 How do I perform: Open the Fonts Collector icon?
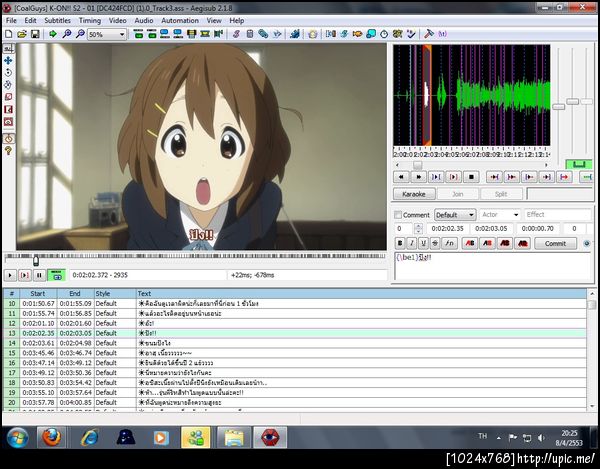[277, 34]
